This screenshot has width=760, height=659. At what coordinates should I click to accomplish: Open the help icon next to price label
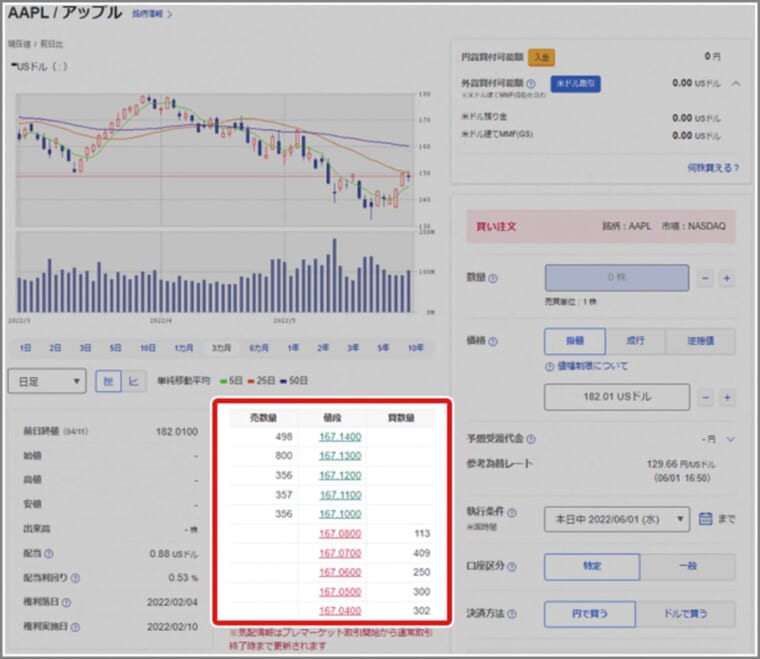coord(493,341)
